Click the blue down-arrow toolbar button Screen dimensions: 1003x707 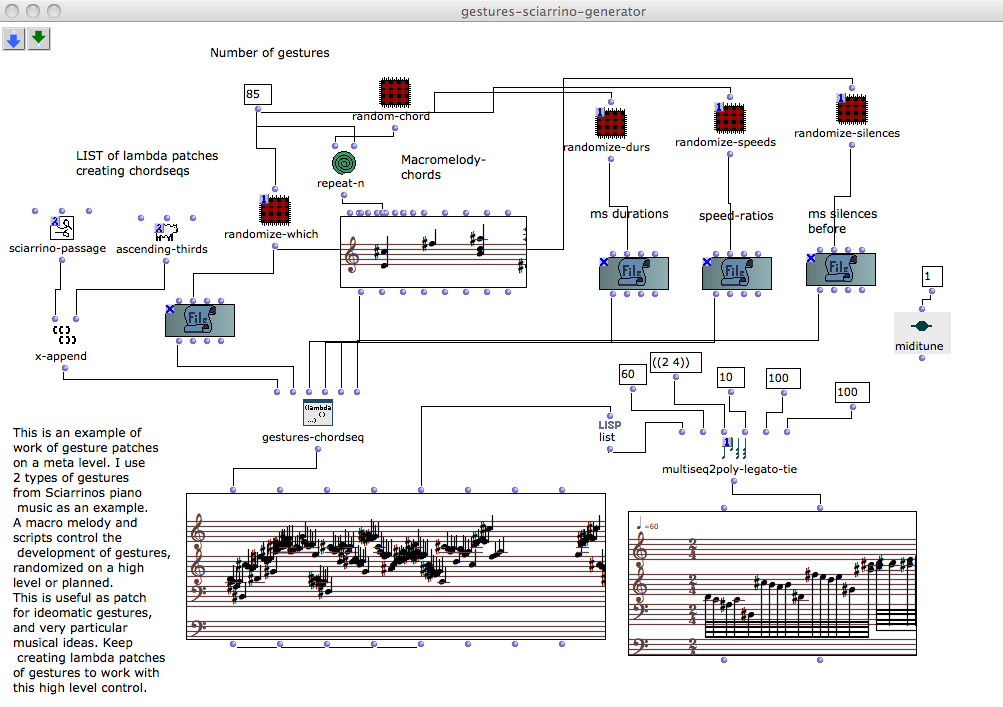tap(15, 39)
